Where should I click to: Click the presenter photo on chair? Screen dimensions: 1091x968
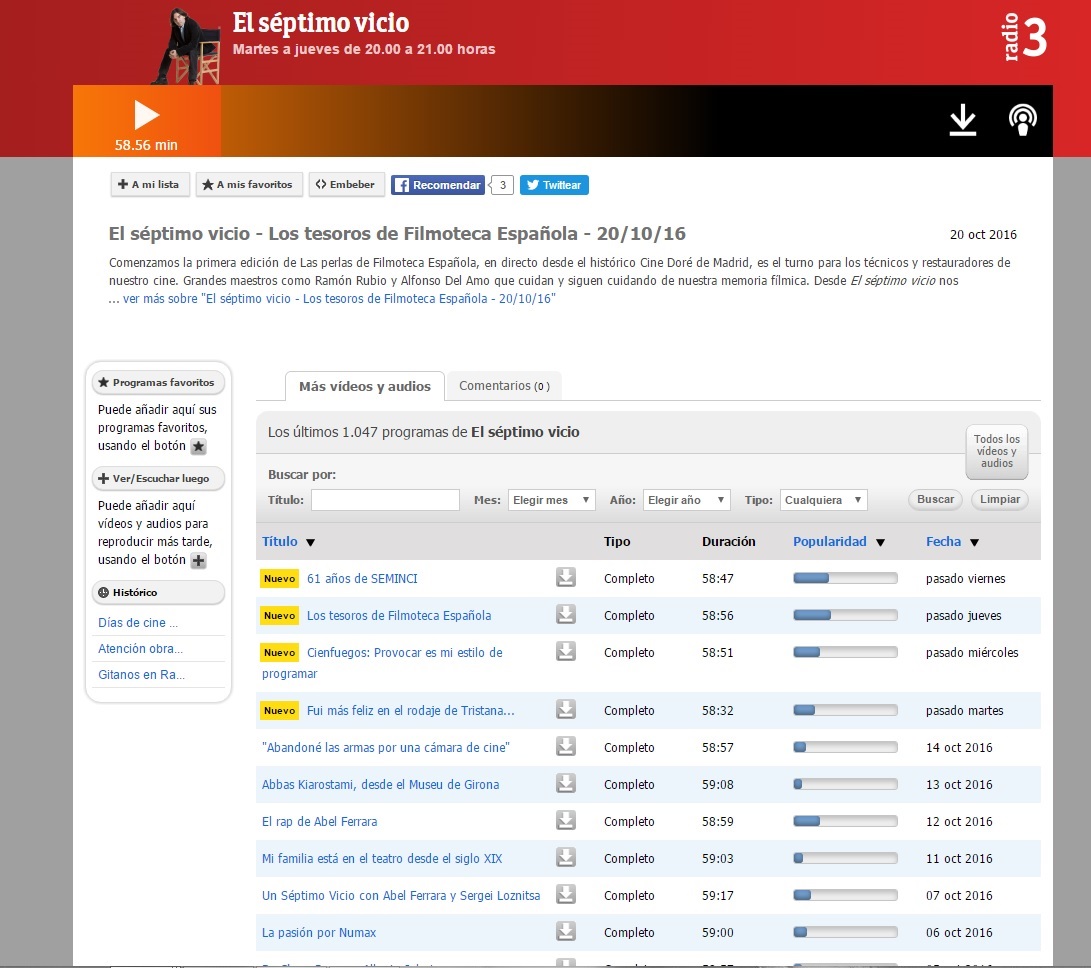tap(186, 46)
